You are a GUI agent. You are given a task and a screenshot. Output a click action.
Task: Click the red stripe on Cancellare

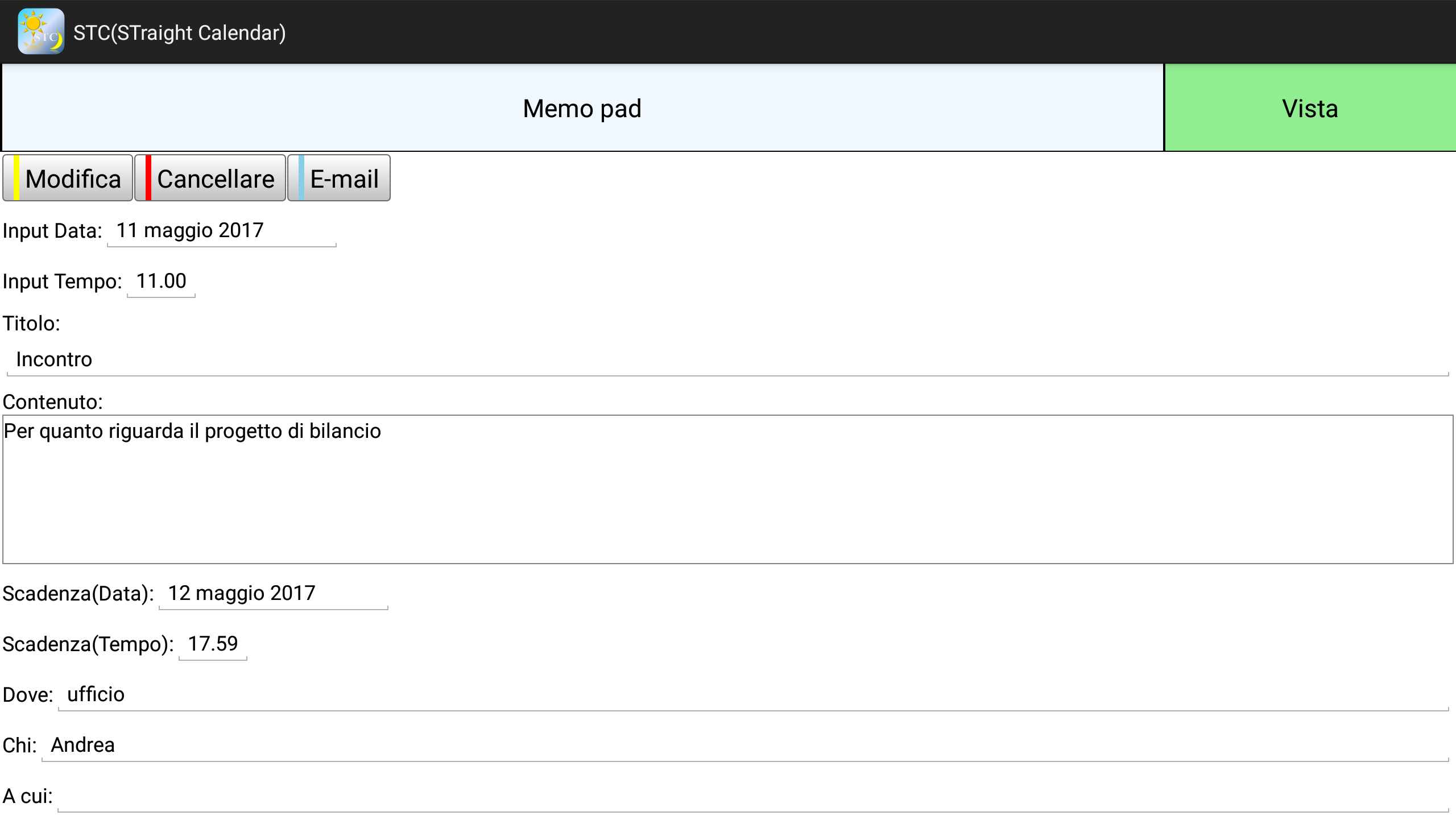click(148, 178)
